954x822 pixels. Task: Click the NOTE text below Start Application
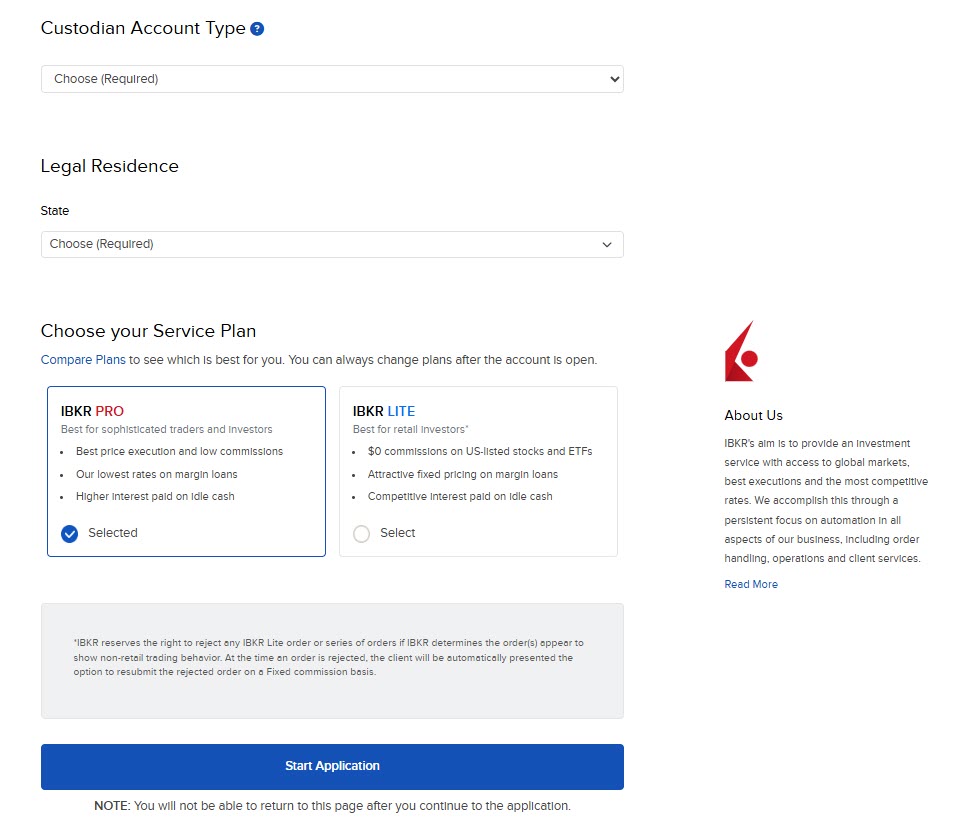[332, 806]
